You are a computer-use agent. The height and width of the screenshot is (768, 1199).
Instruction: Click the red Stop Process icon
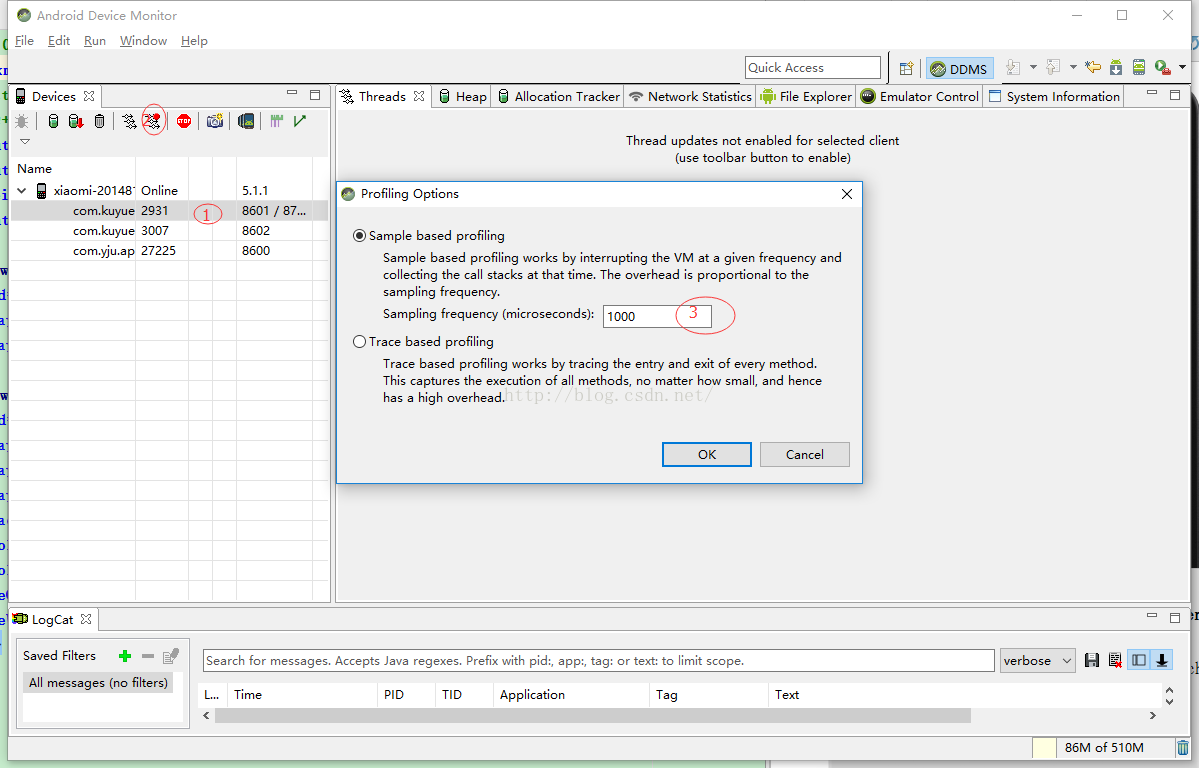click(x=184, y=121)
